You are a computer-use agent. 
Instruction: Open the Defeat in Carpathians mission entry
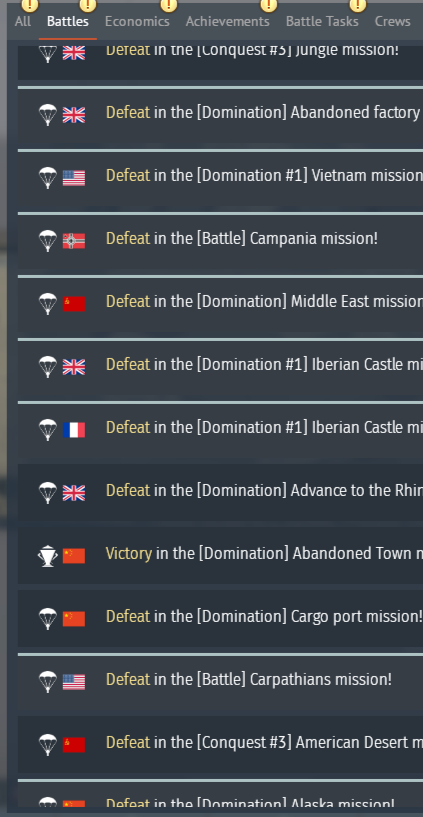pos(220,682)
